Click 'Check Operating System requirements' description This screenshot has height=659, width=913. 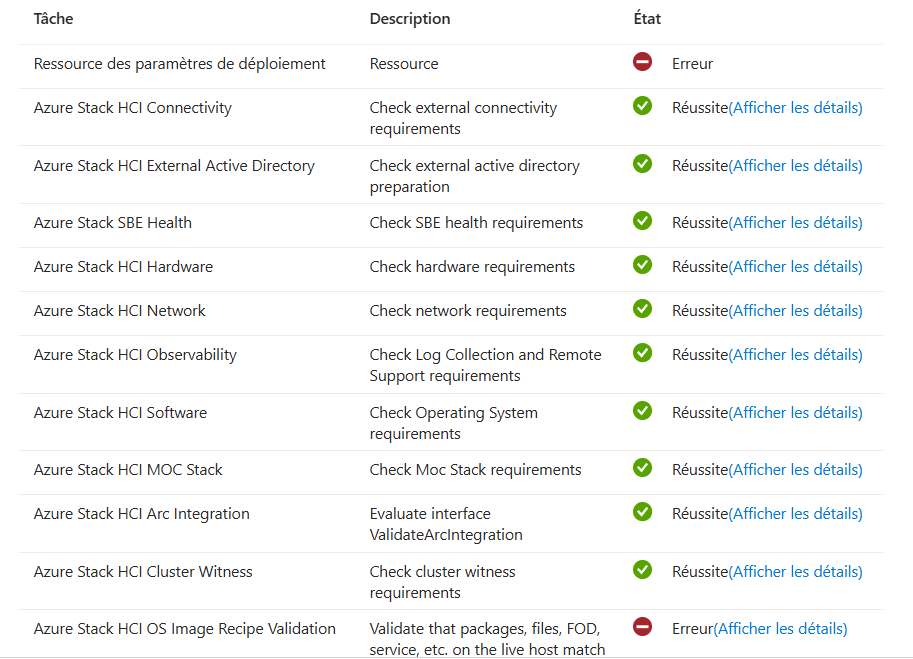point(454,423)
